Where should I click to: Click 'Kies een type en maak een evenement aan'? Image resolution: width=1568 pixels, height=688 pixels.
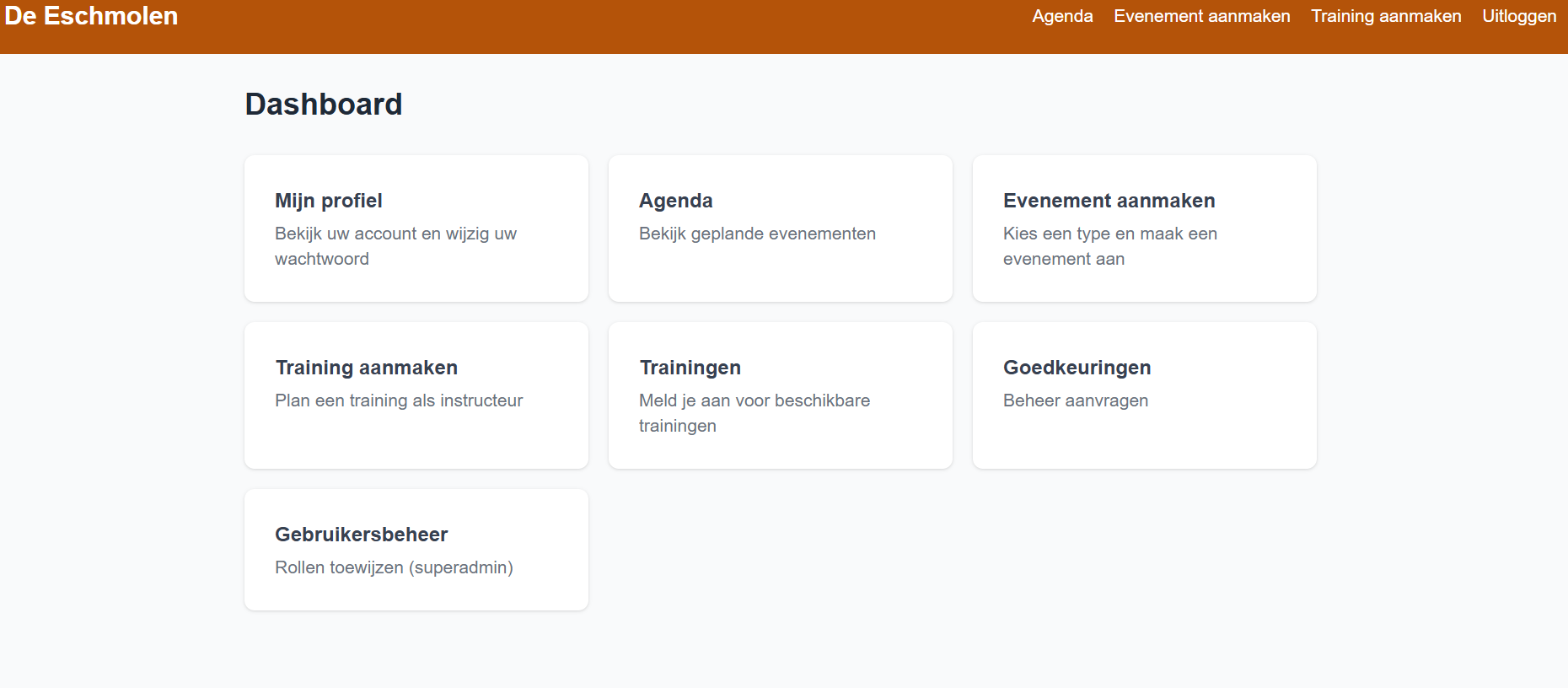tap(1110, 246)
